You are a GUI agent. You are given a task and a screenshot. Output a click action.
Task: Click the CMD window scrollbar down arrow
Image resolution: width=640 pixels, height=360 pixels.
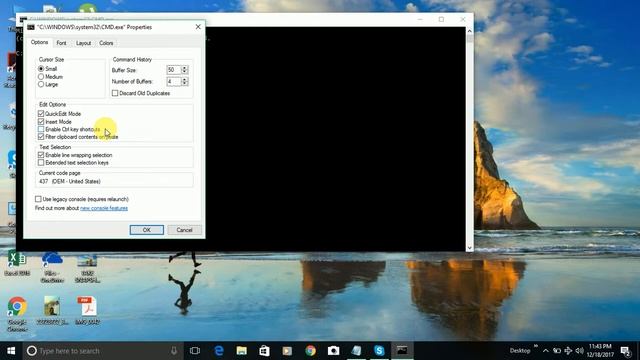tap(469, 248)
